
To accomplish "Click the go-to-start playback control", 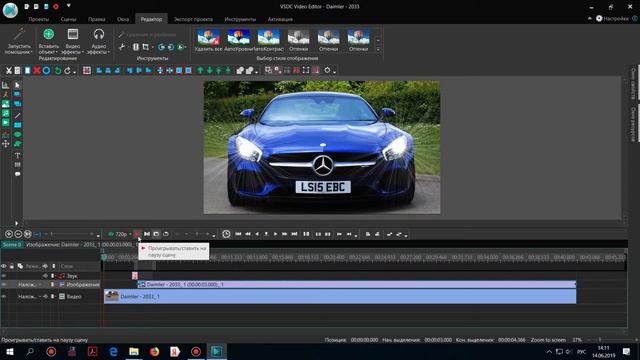I will click(x=238, y=234).
